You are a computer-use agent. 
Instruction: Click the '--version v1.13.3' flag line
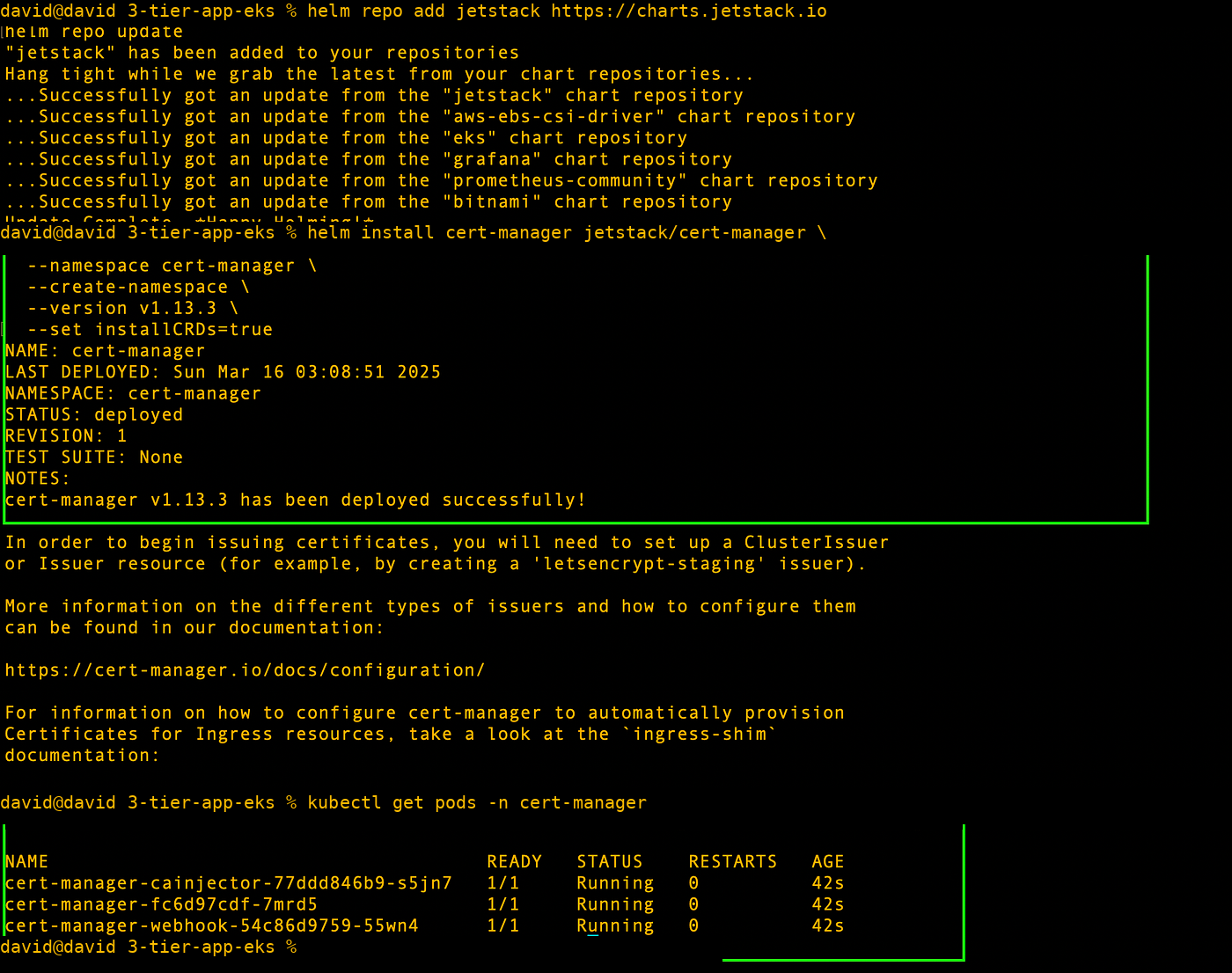[x=133, y=309]
